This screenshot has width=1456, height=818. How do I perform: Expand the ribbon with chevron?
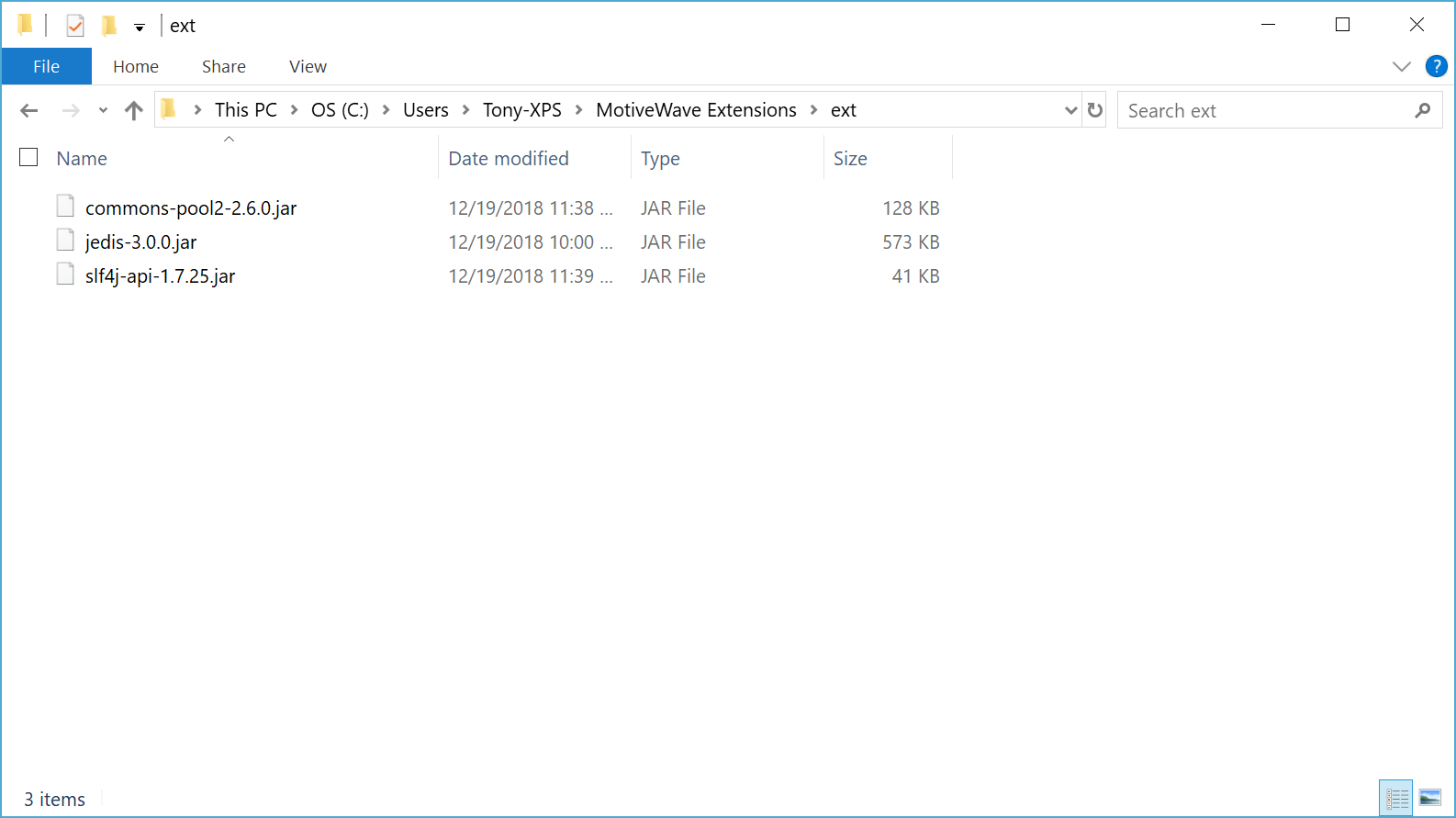pos(1401,66)
